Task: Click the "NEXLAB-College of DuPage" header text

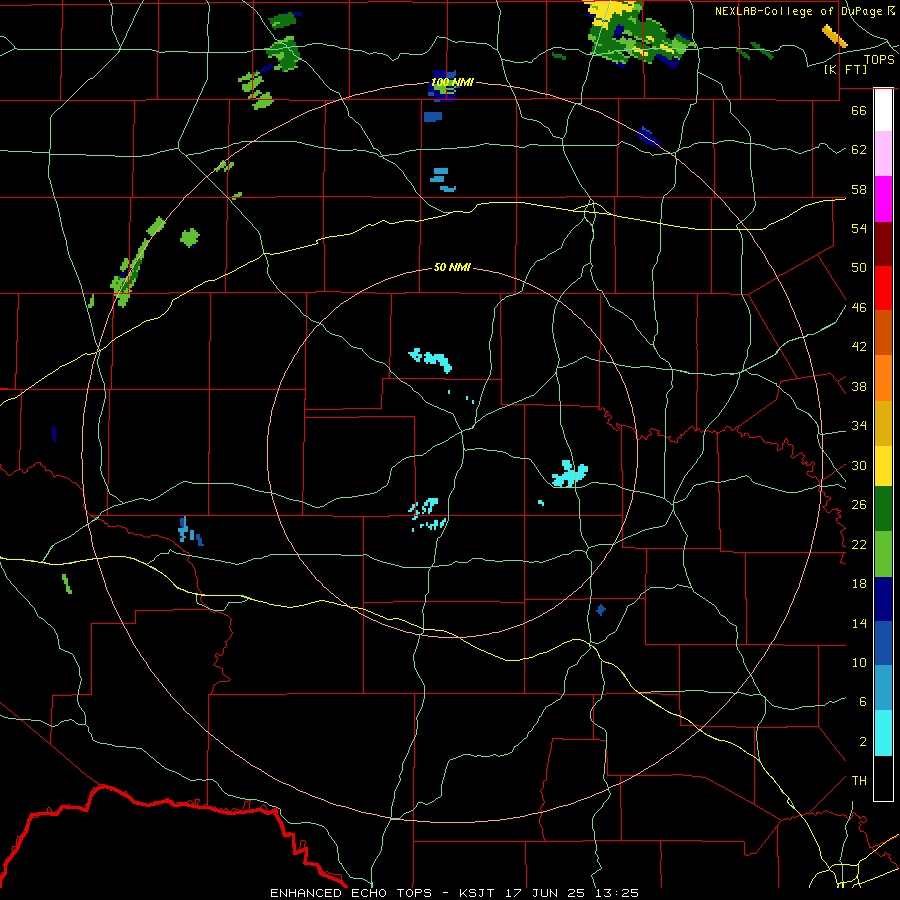Action: tap(799, 11)
